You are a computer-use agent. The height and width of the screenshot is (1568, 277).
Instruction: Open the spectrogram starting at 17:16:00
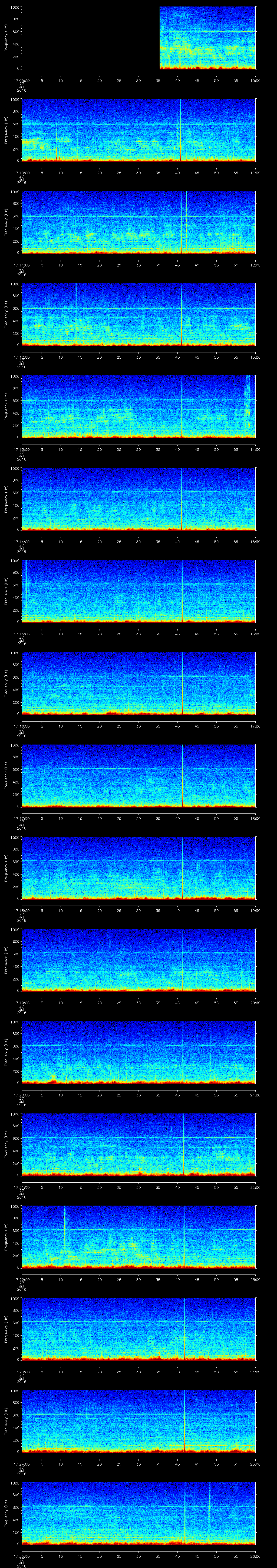click(139, 683)
